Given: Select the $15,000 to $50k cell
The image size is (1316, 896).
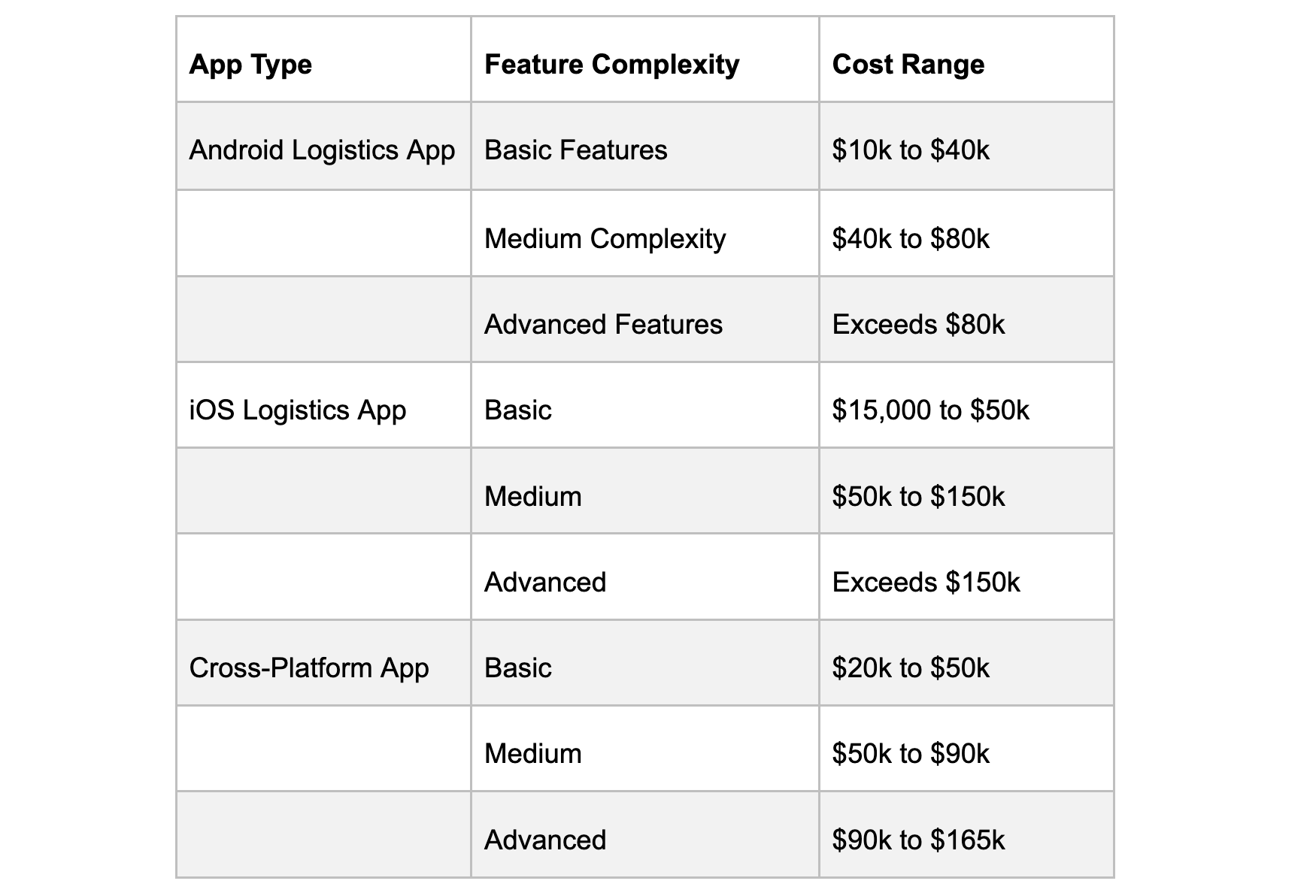Looking at the screenshot, I should coord(966,405).
